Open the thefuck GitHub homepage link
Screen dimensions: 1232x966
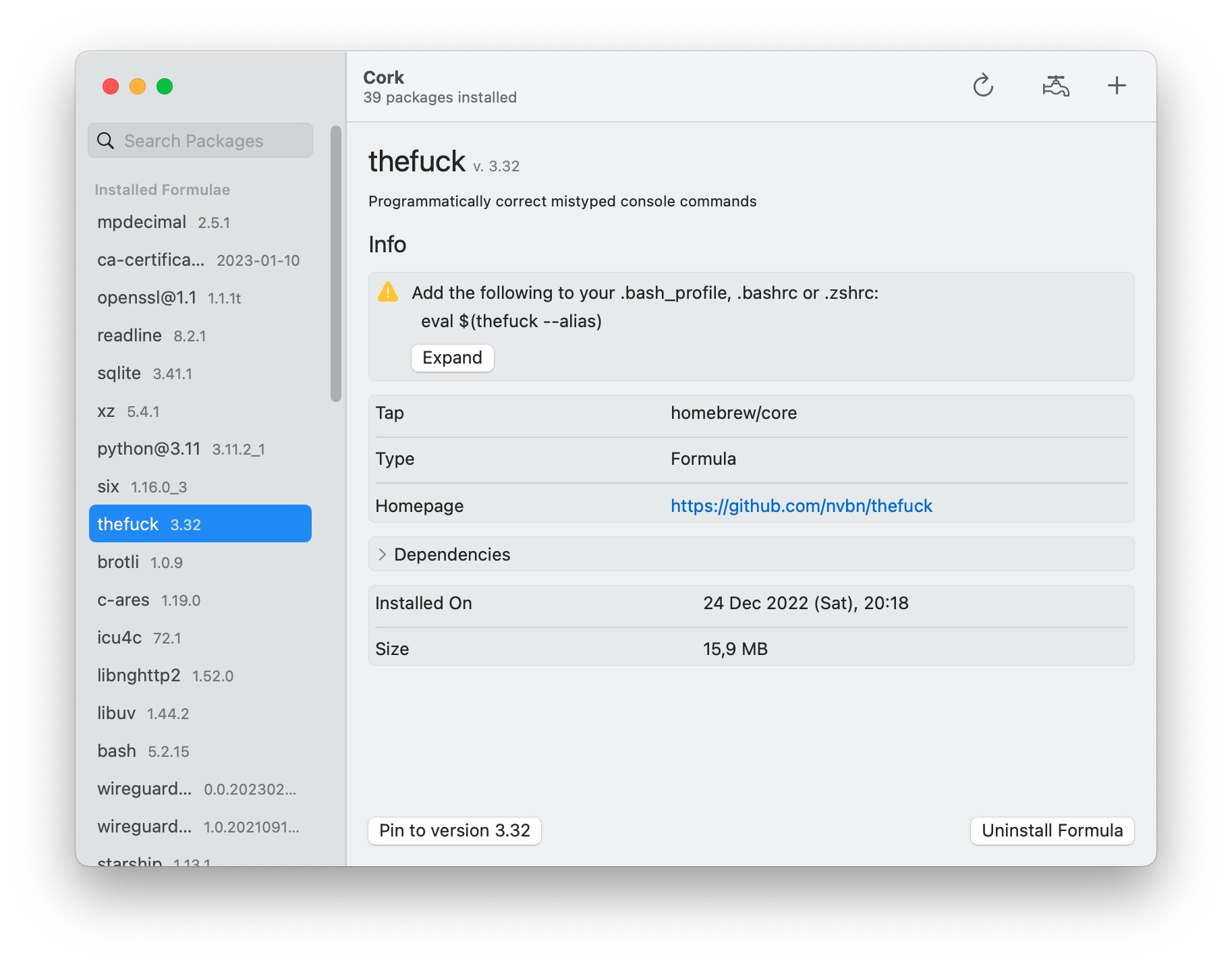(x=801, y=506)
